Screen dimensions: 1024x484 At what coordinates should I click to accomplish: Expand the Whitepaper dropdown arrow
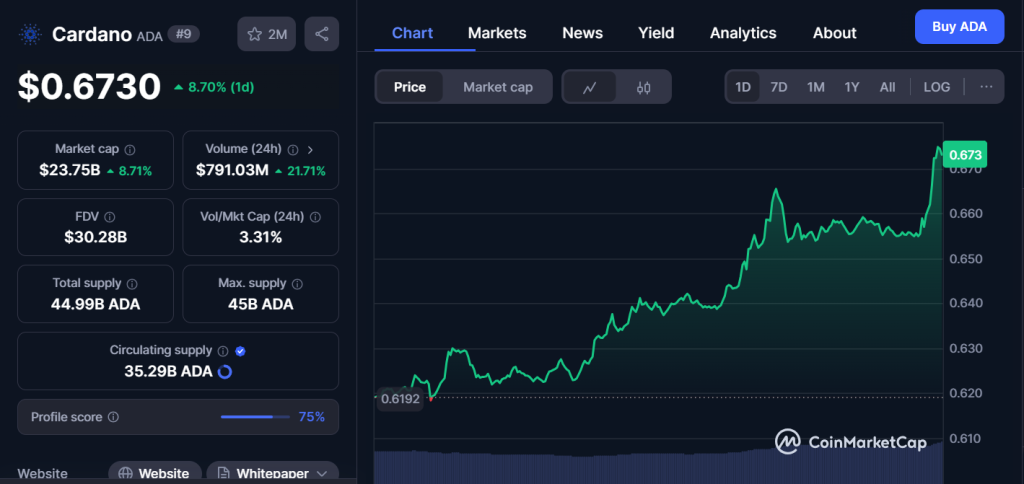click(x=321, y=474)
